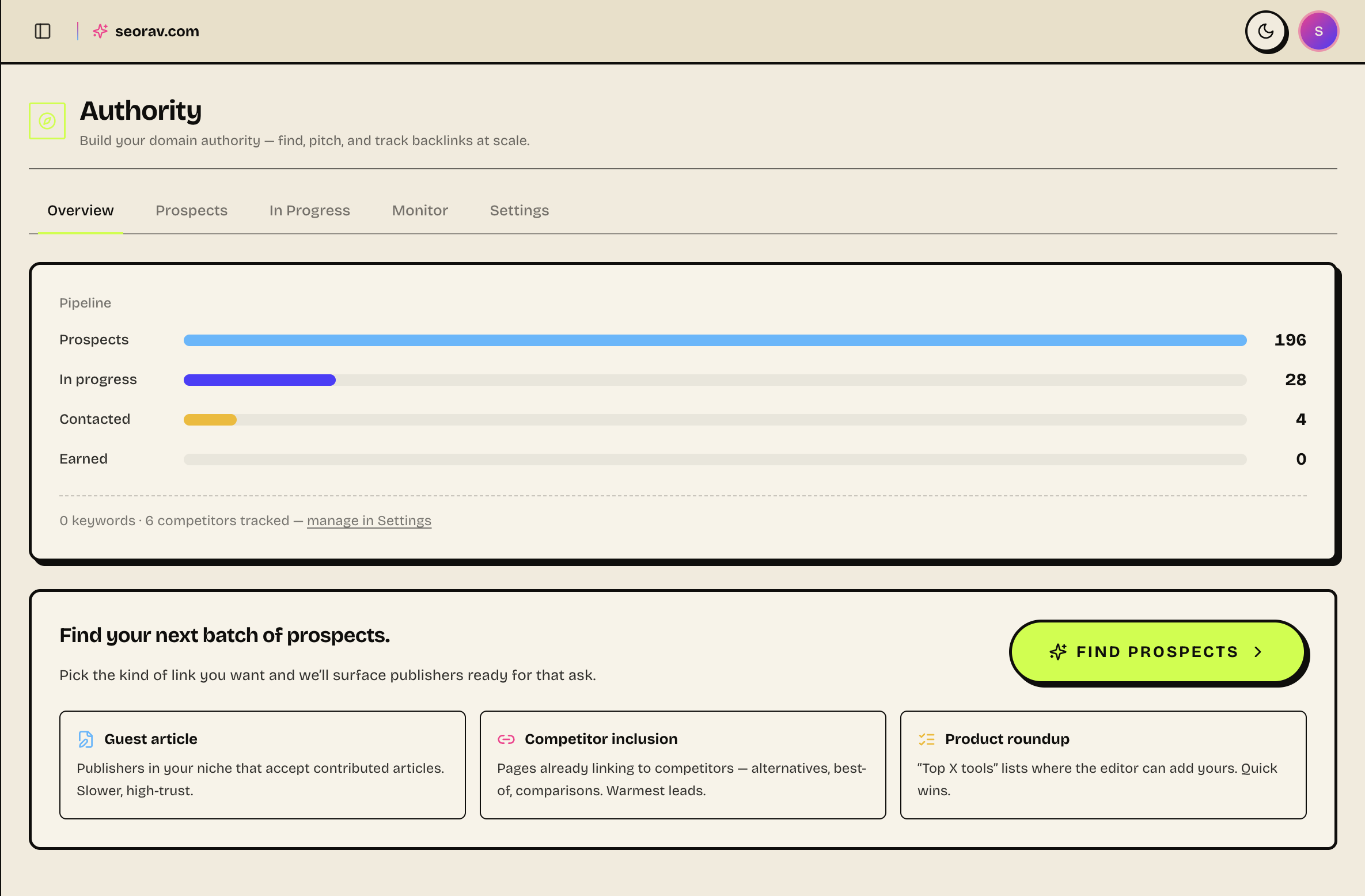Click the pink sparkle logo by seorav.com
This screenshot has height=896, width=1365.
[x=100, y=31]
